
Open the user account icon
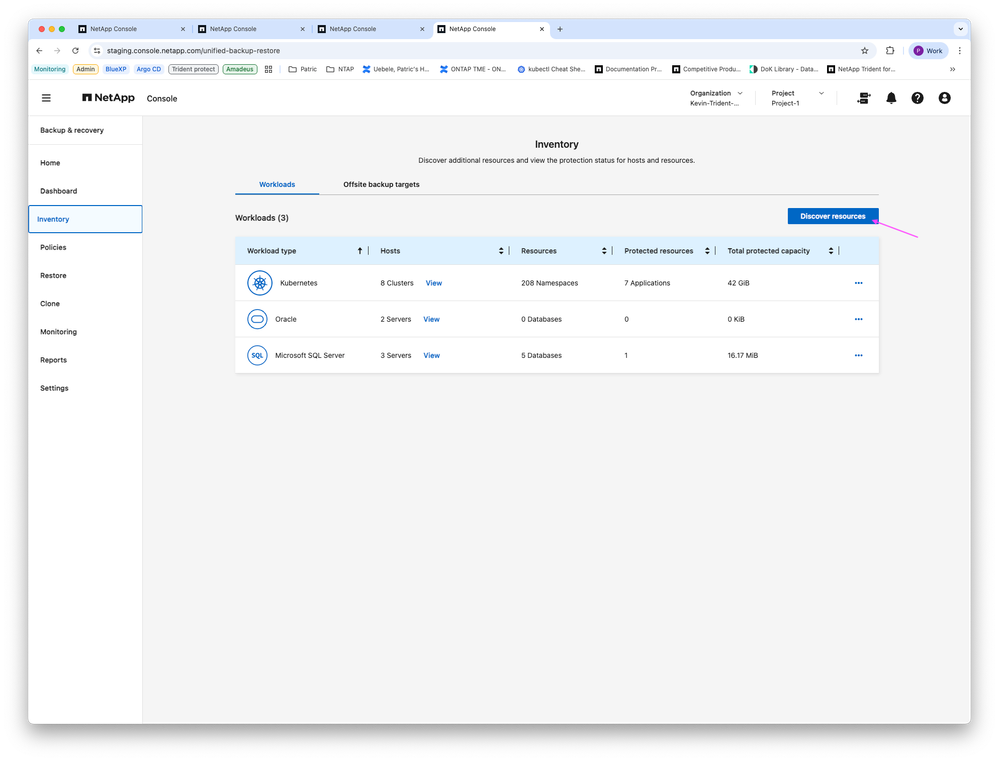point(944,98)
